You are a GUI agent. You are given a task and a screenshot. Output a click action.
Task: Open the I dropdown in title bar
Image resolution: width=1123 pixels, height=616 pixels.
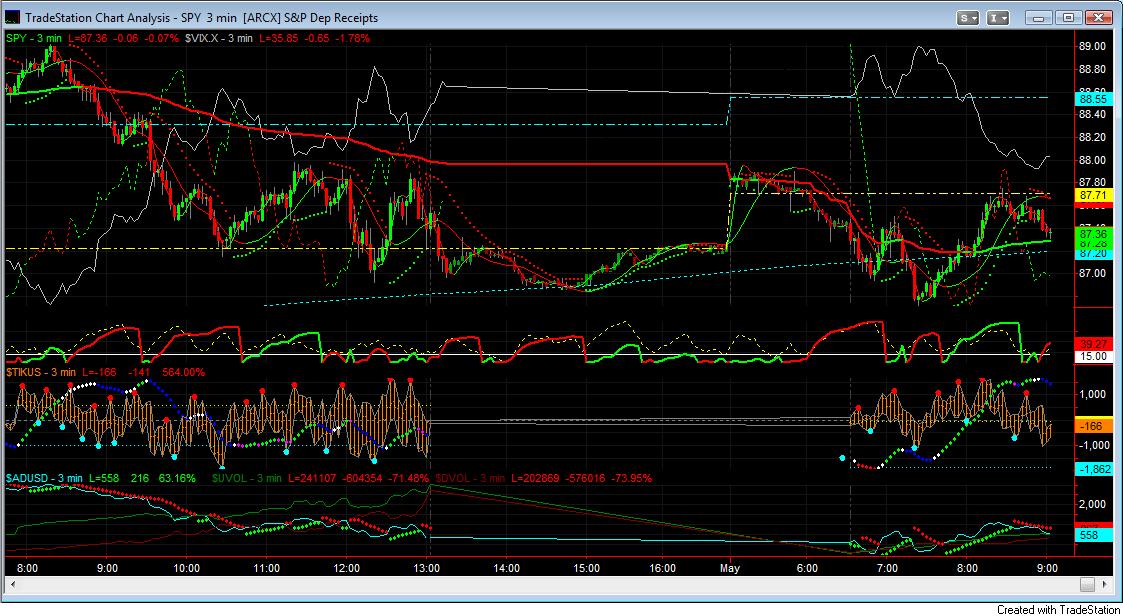pyautogui.click(x=999, y=18)
